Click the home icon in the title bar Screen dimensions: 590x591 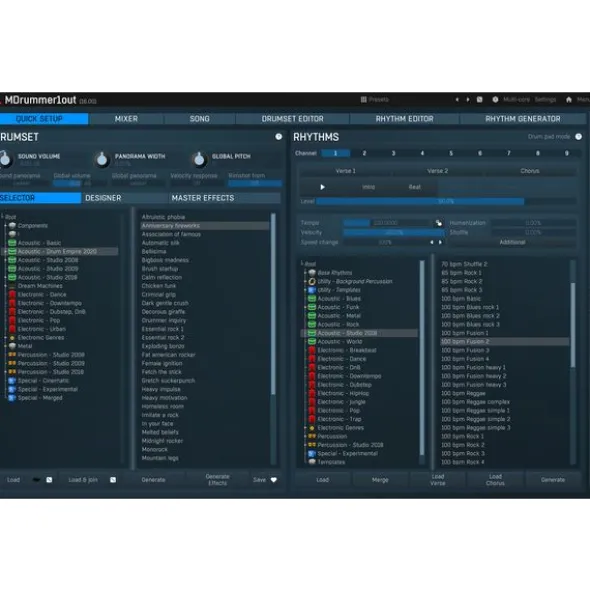[569, 100]
